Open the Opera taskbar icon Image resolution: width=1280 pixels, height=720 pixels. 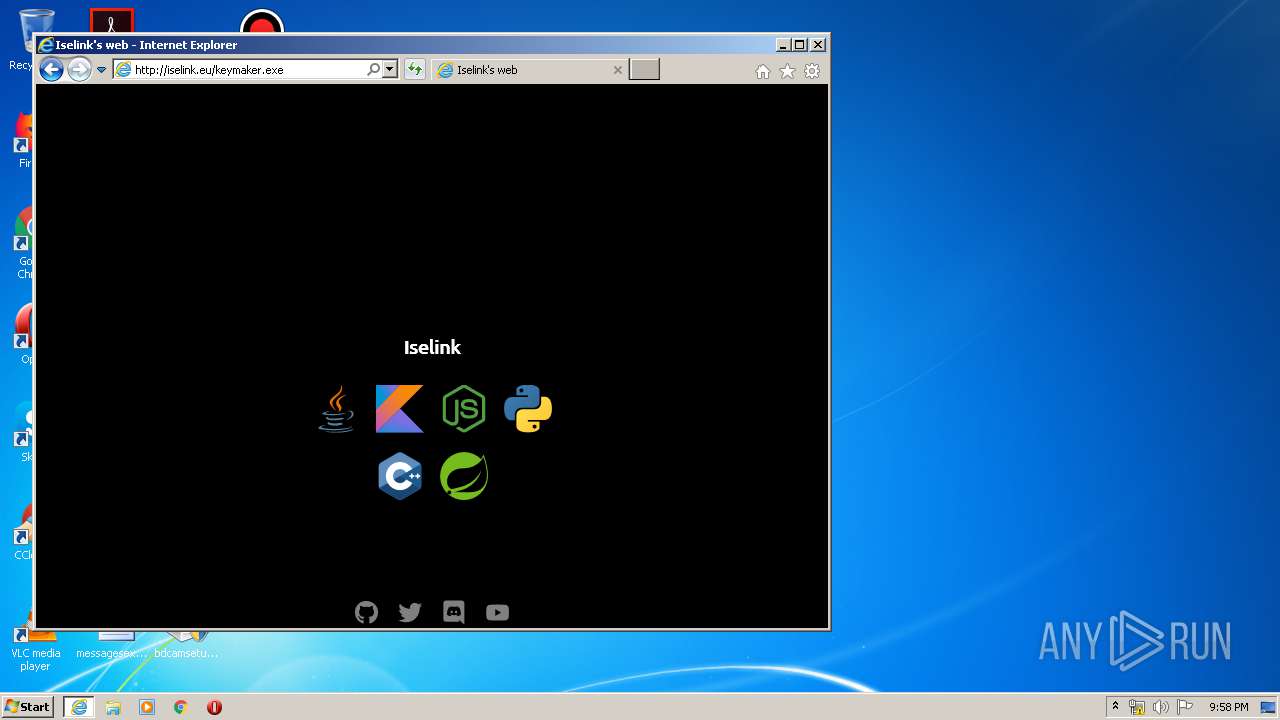[214, 707]
